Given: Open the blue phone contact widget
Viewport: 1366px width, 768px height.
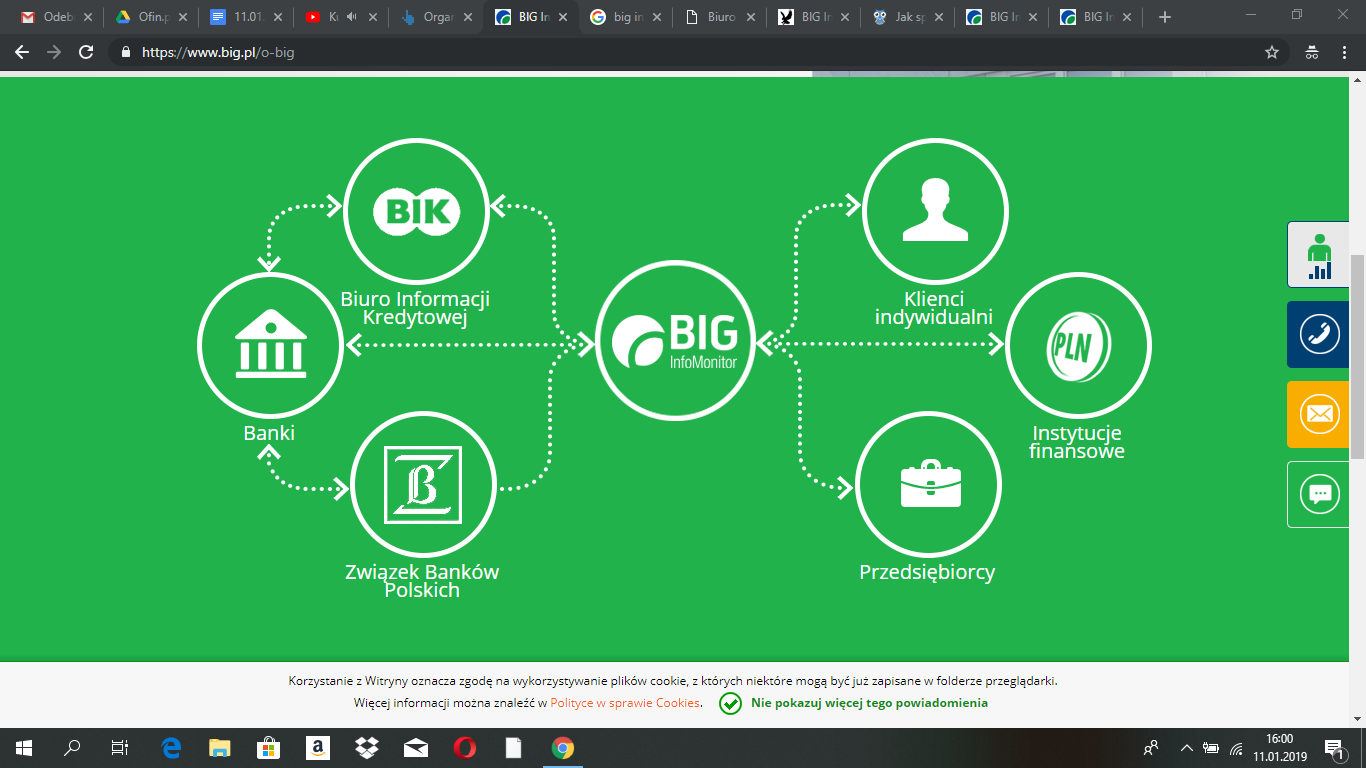Looking at the screenshot, I should (1318, 335).
